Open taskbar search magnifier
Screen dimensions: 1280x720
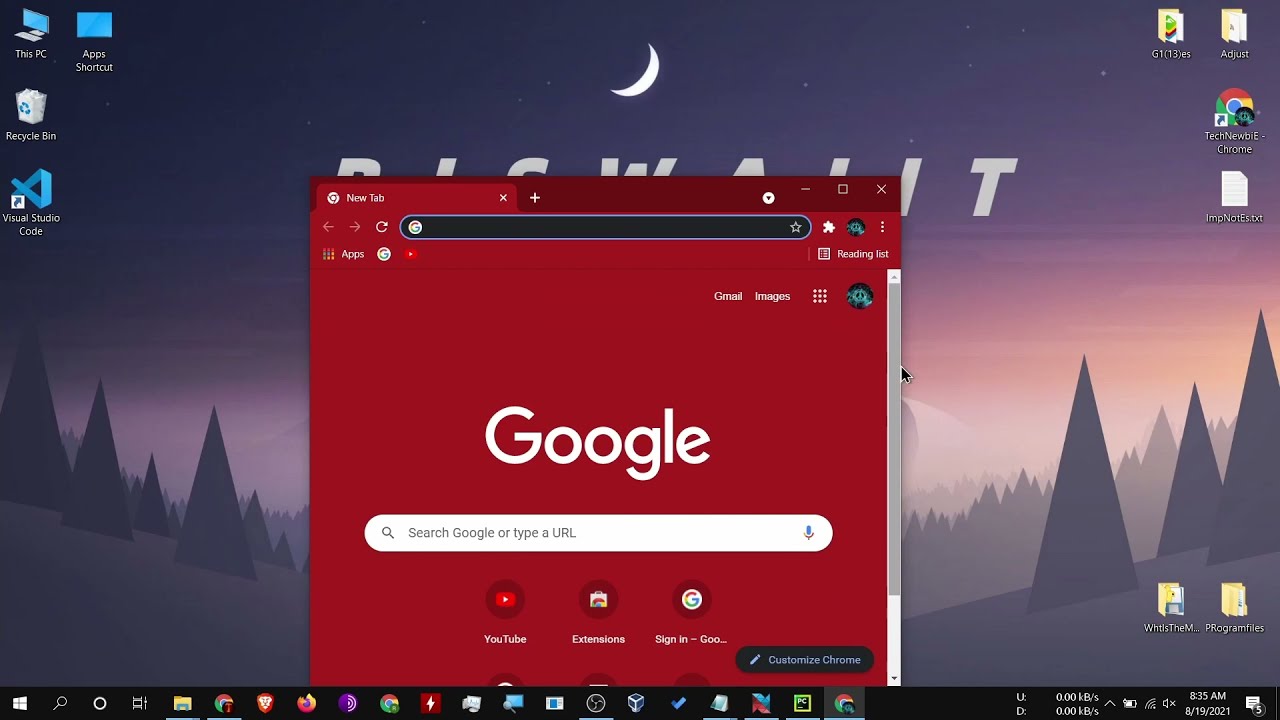(60, 703)
